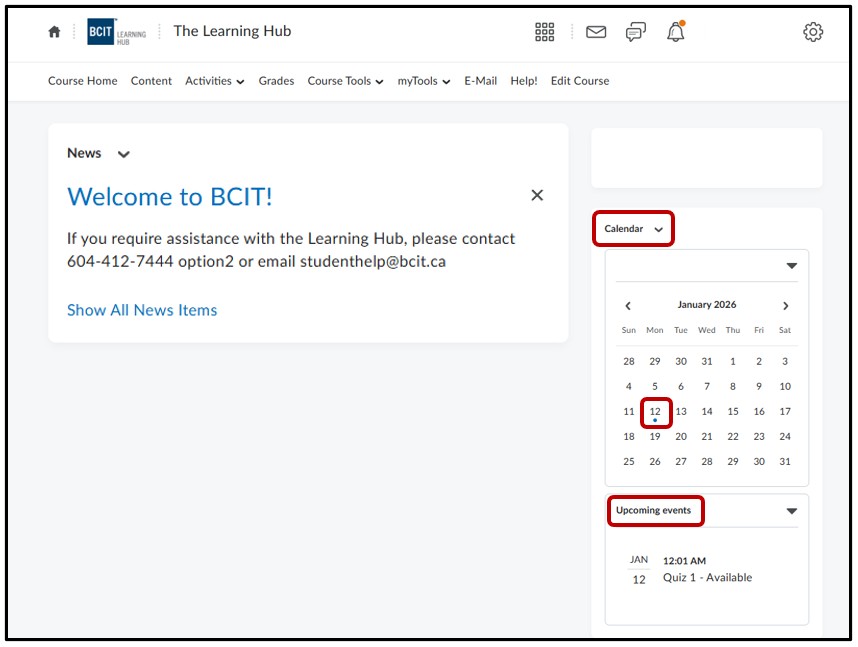This screenshot has height=647, width=858.
Task: Open the admin tools gear icon
Action: click(813, 32)
